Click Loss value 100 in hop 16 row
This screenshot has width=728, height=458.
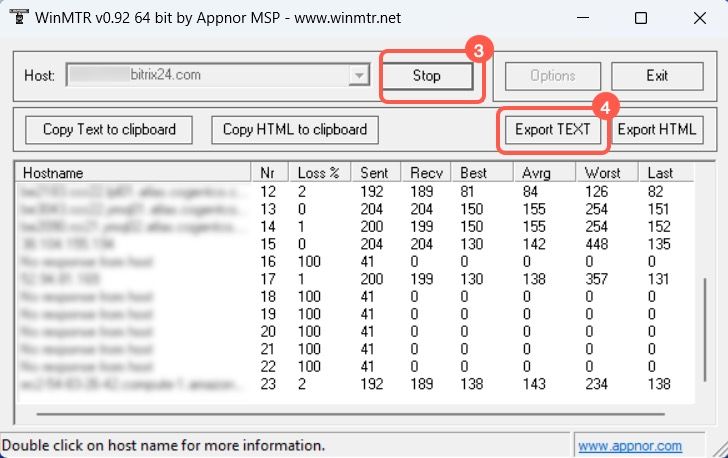309,262
